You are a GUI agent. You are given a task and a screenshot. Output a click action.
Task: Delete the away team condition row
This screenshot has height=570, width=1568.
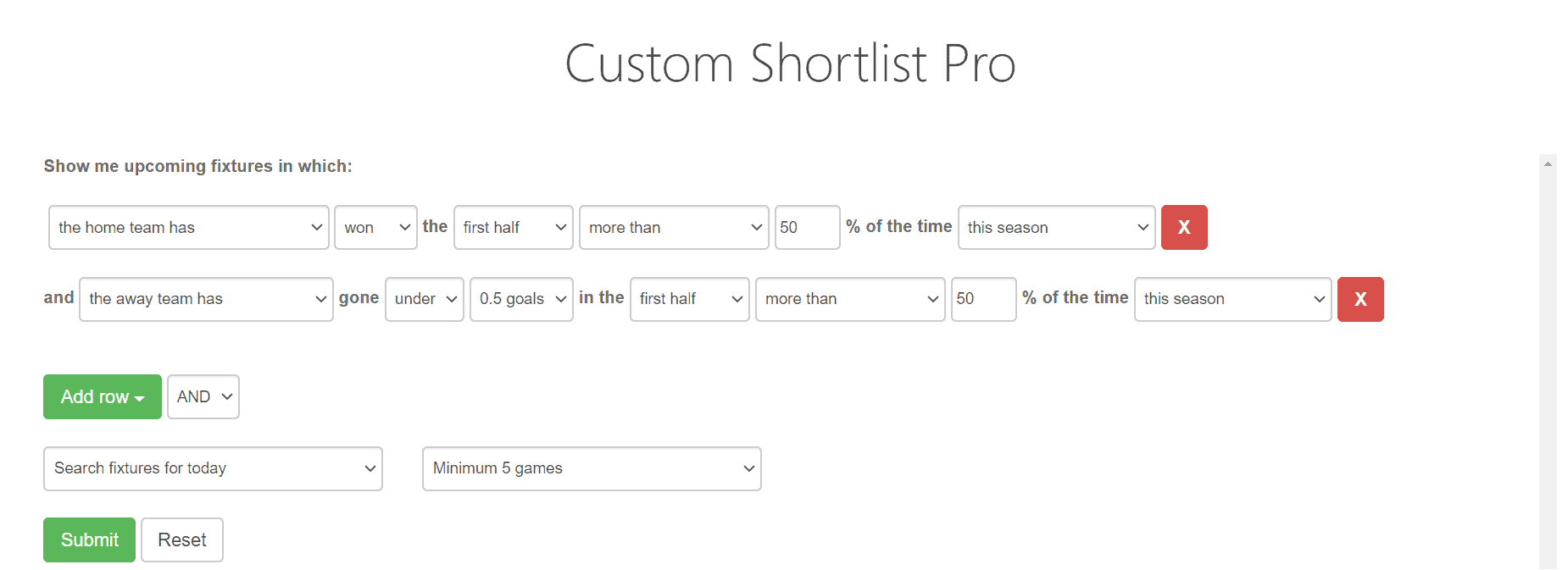click(x=1359, y=299)
